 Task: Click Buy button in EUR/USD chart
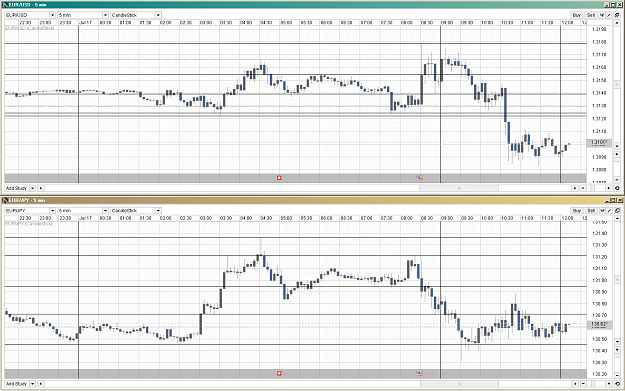pos(577,15)
